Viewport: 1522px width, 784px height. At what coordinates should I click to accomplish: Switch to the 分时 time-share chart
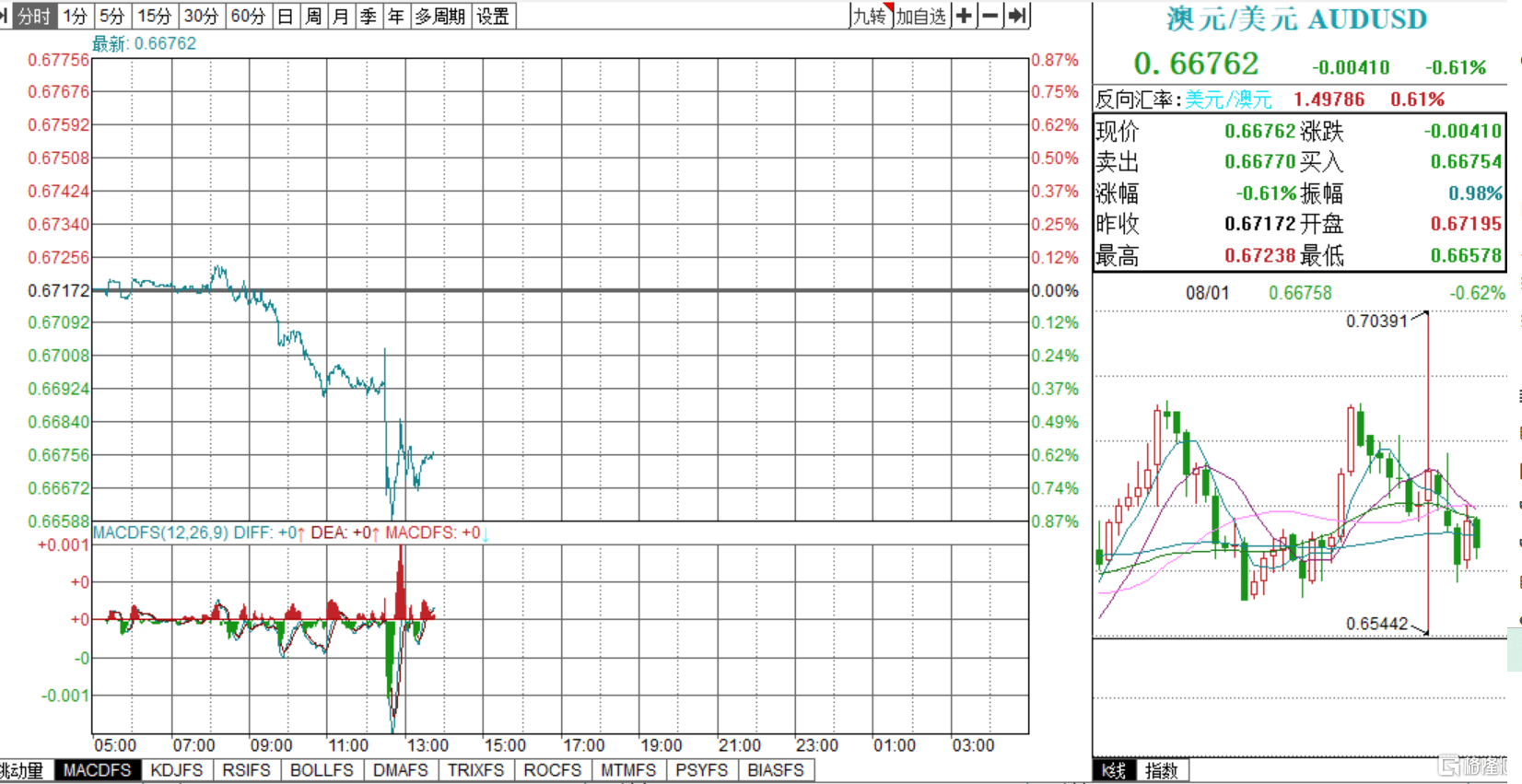point(34,16)
